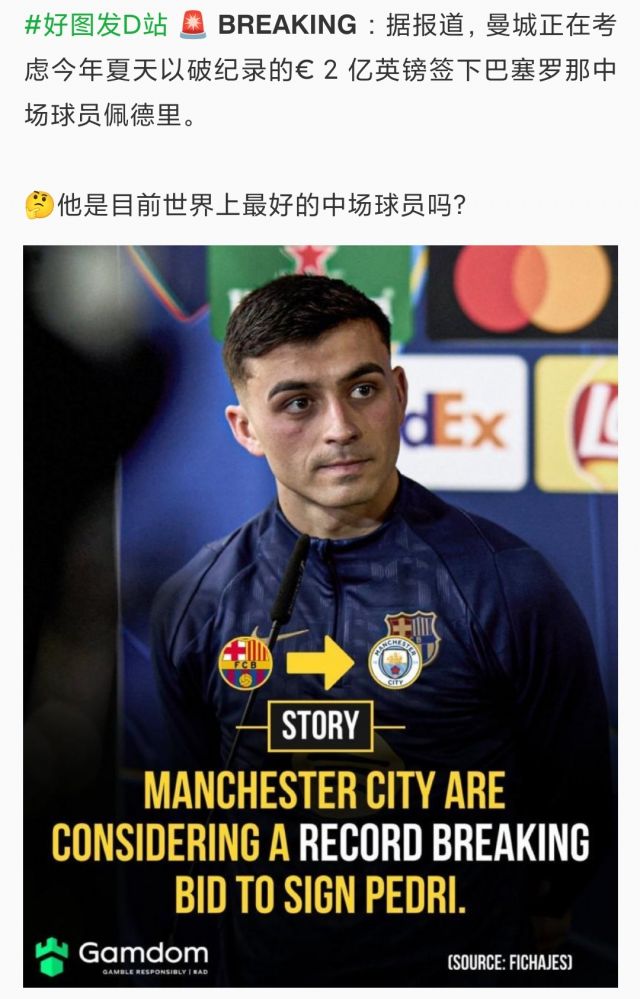The width and height of the screenshot is (640, 999).
Task: Click the STORY label box
Action: (x=320, y=726)
